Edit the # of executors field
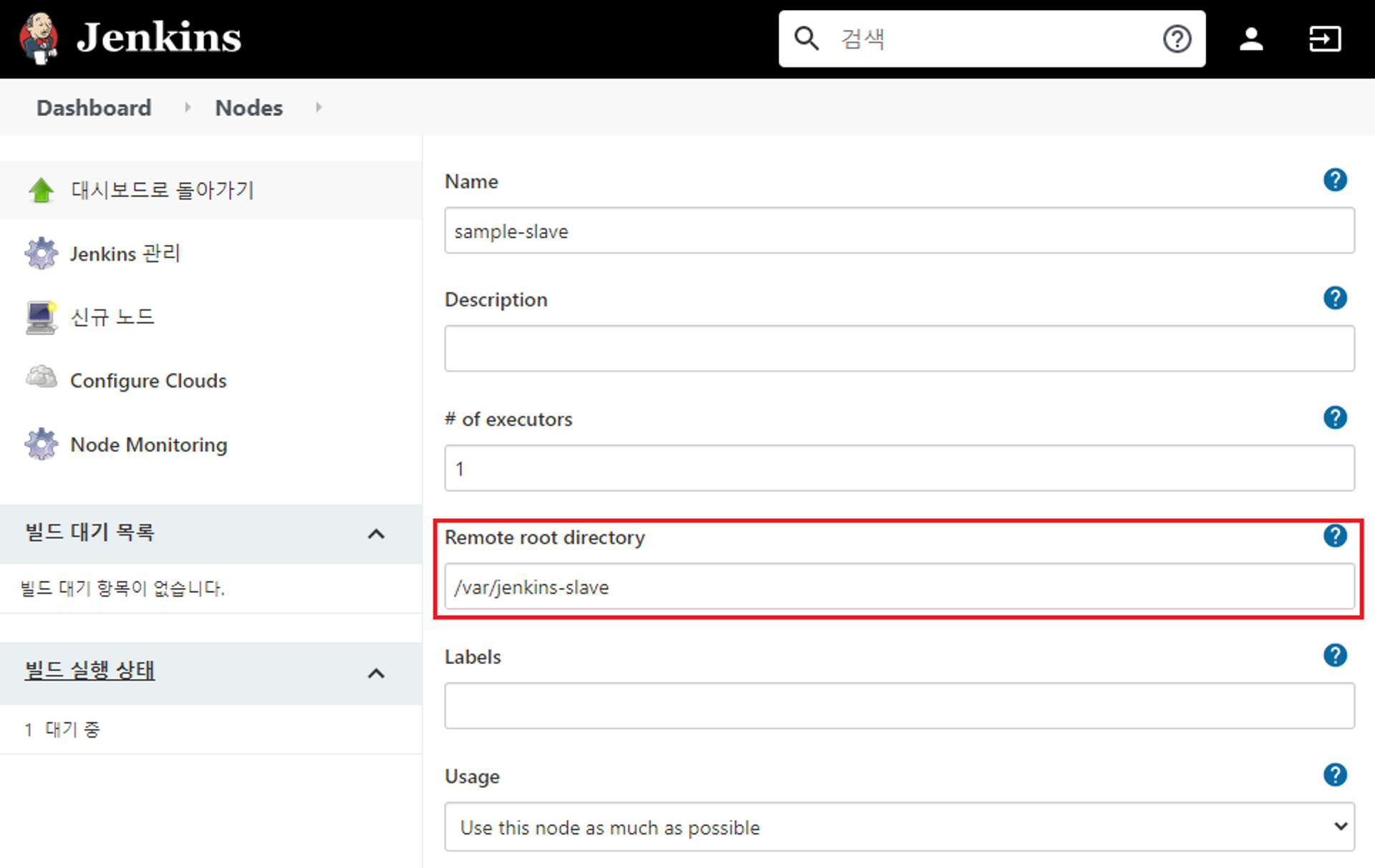The width and height of the screenshot is (1375, 868). 899,468
